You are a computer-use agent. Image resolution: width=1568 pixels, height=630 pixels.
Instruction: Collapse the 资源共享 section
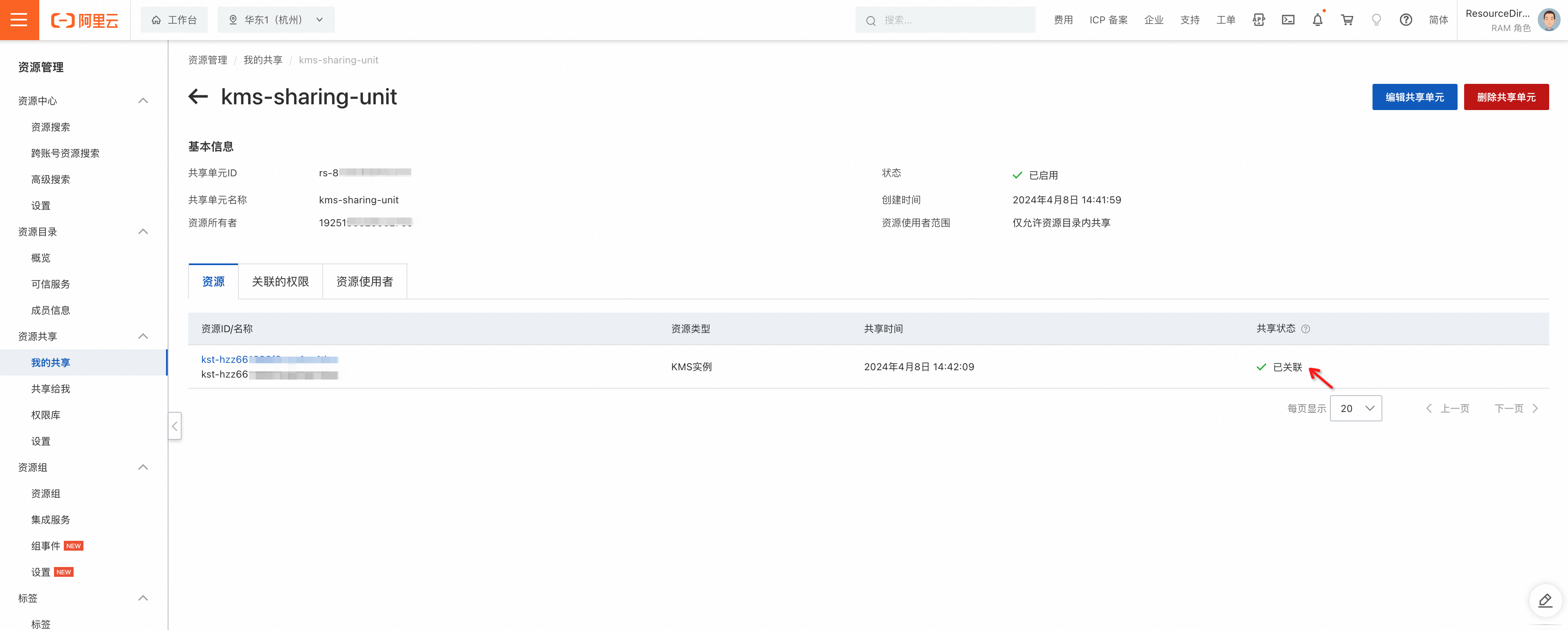143,337
